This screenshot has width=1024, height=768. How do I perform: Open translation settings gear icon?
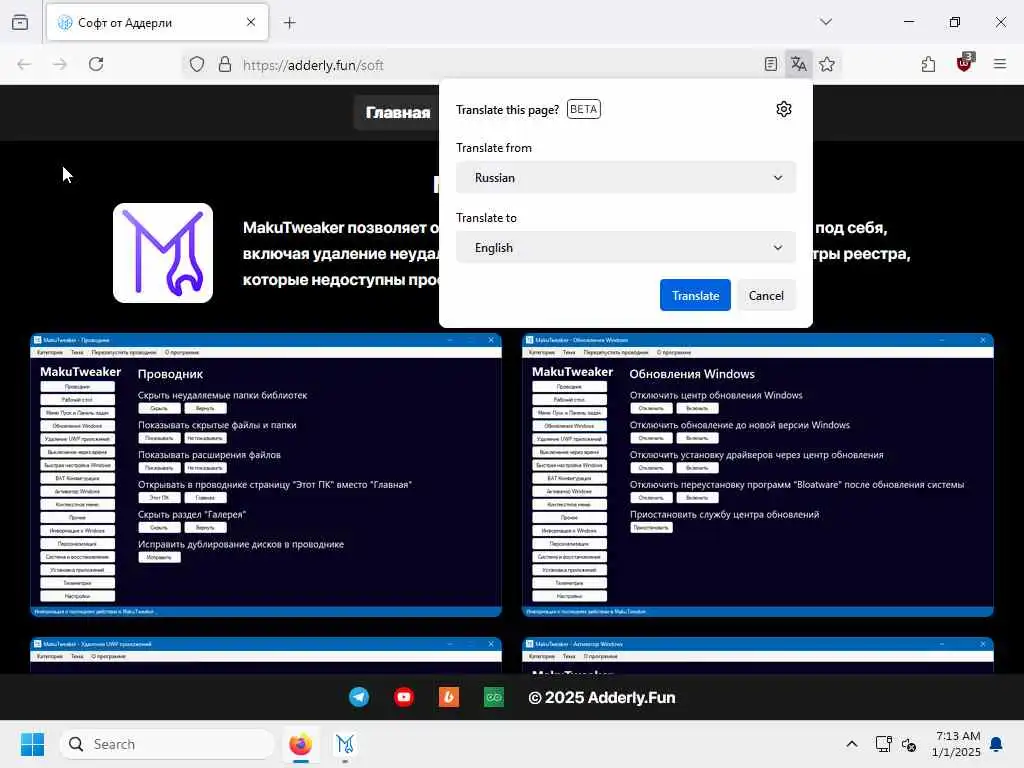[784, 109]
